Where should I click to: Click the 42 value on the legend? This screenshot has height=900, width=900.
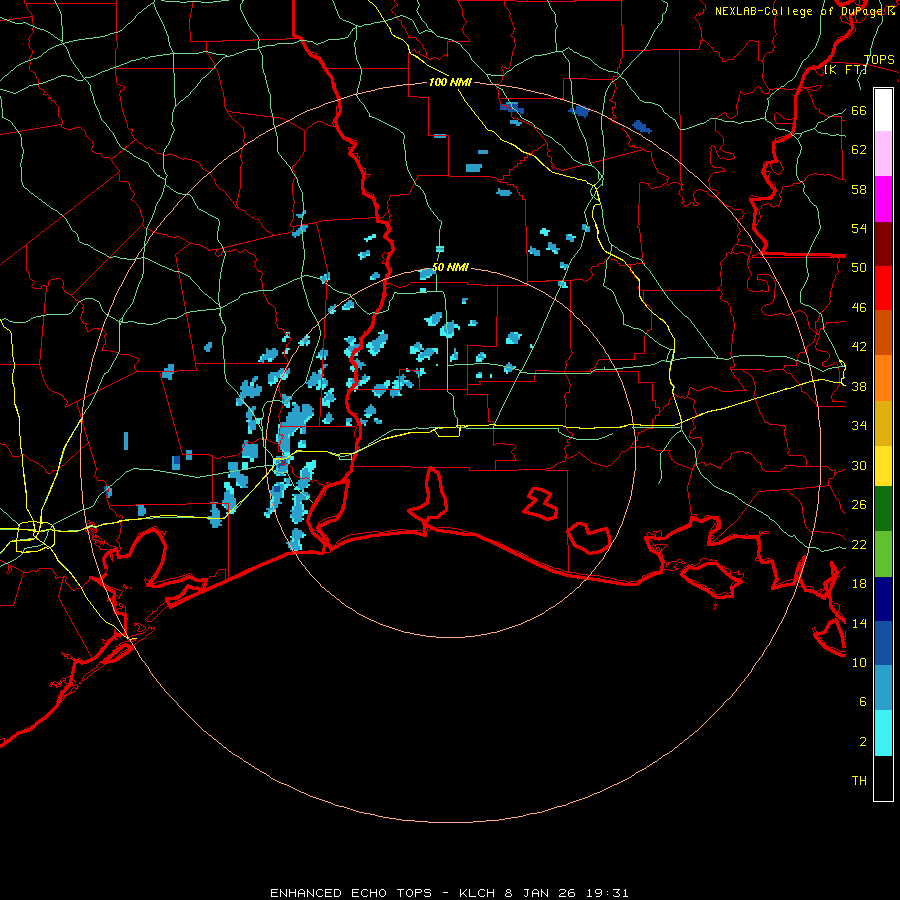pos(859,347)
